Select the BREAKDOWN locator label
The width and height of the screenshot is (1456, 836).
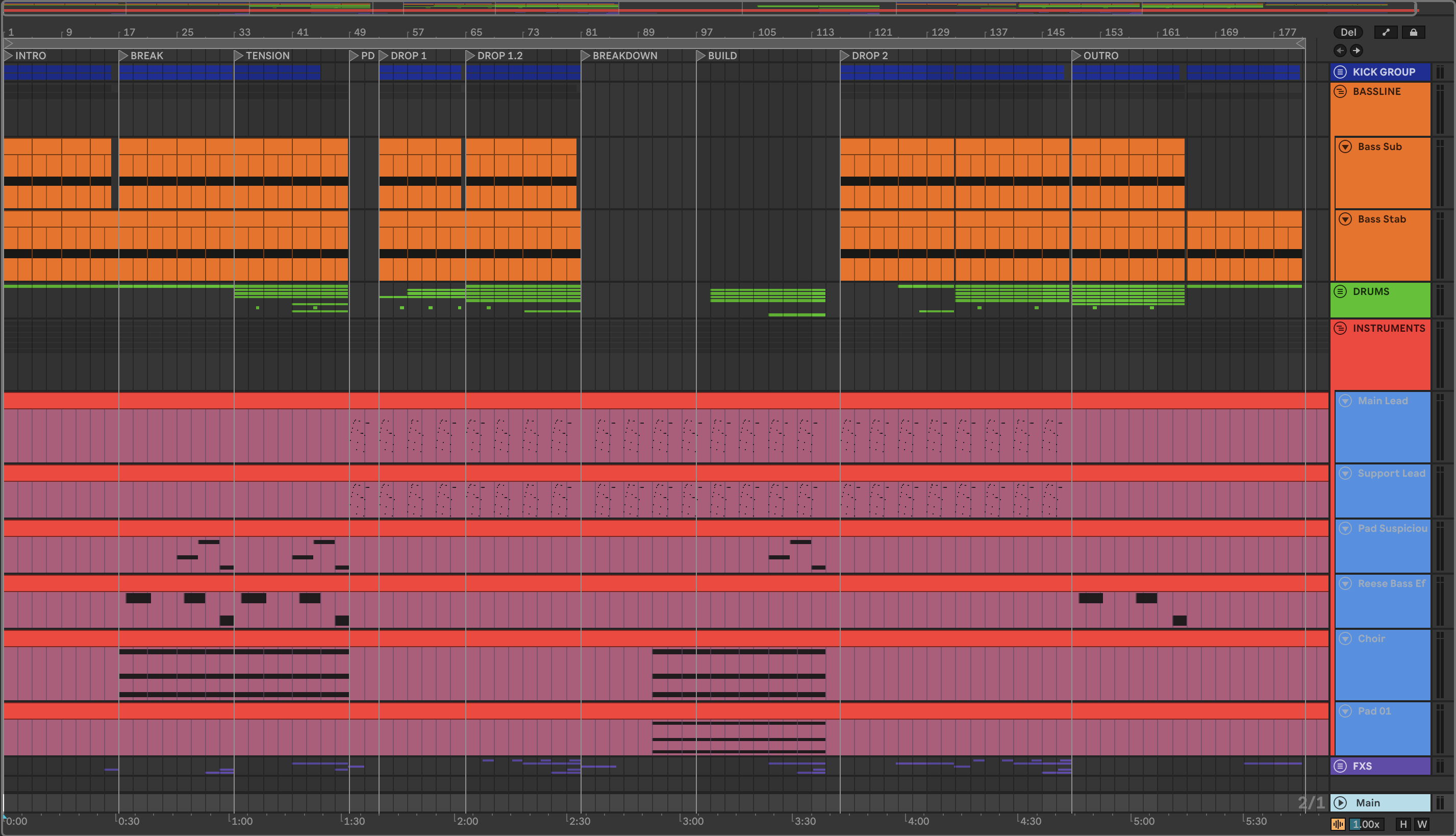point(624,56)
